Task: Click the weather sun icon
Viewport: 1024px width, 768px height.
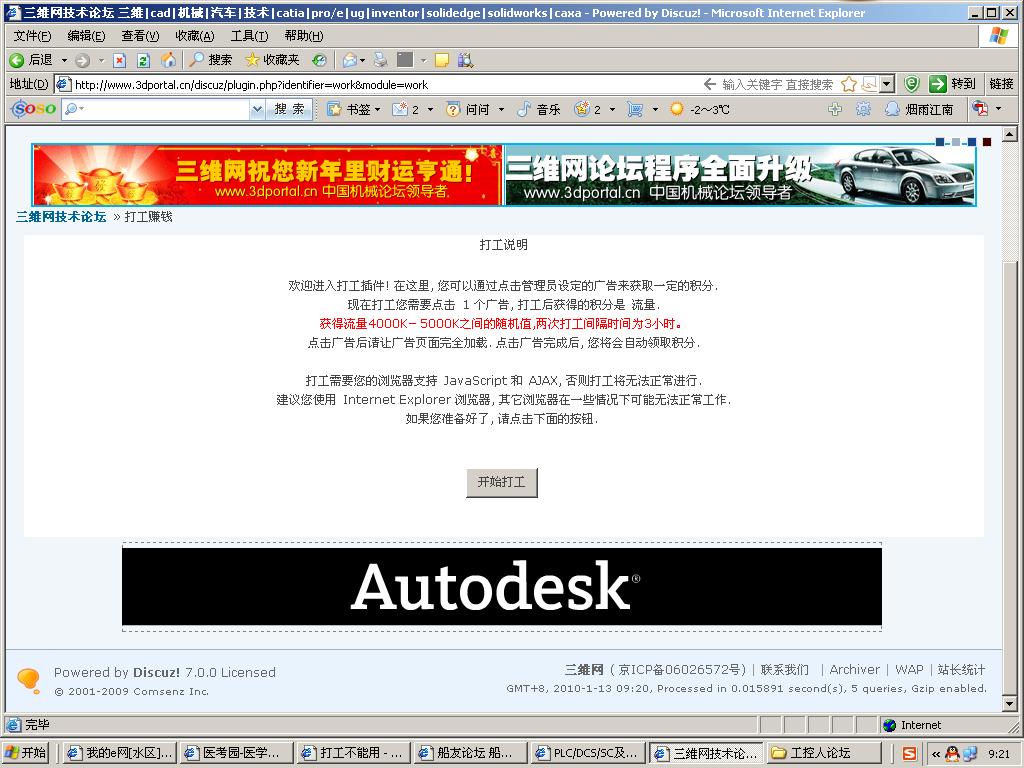Action: pos(677,109)
